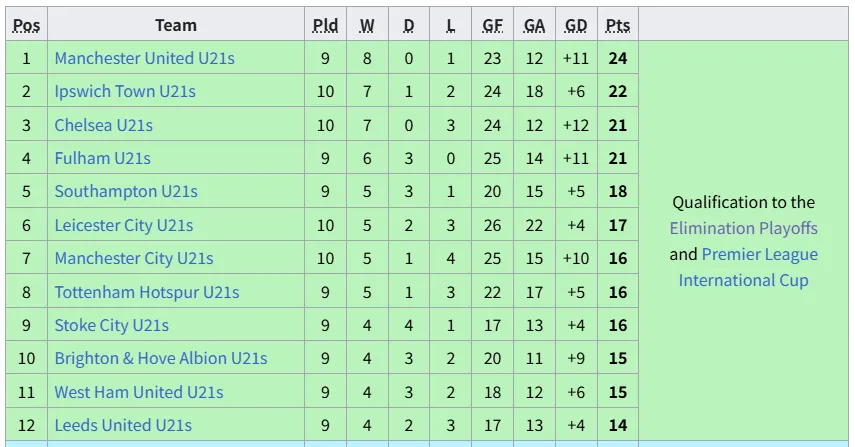Open Brighton & Hove Albion U21s link

click(x=161, y=358)
